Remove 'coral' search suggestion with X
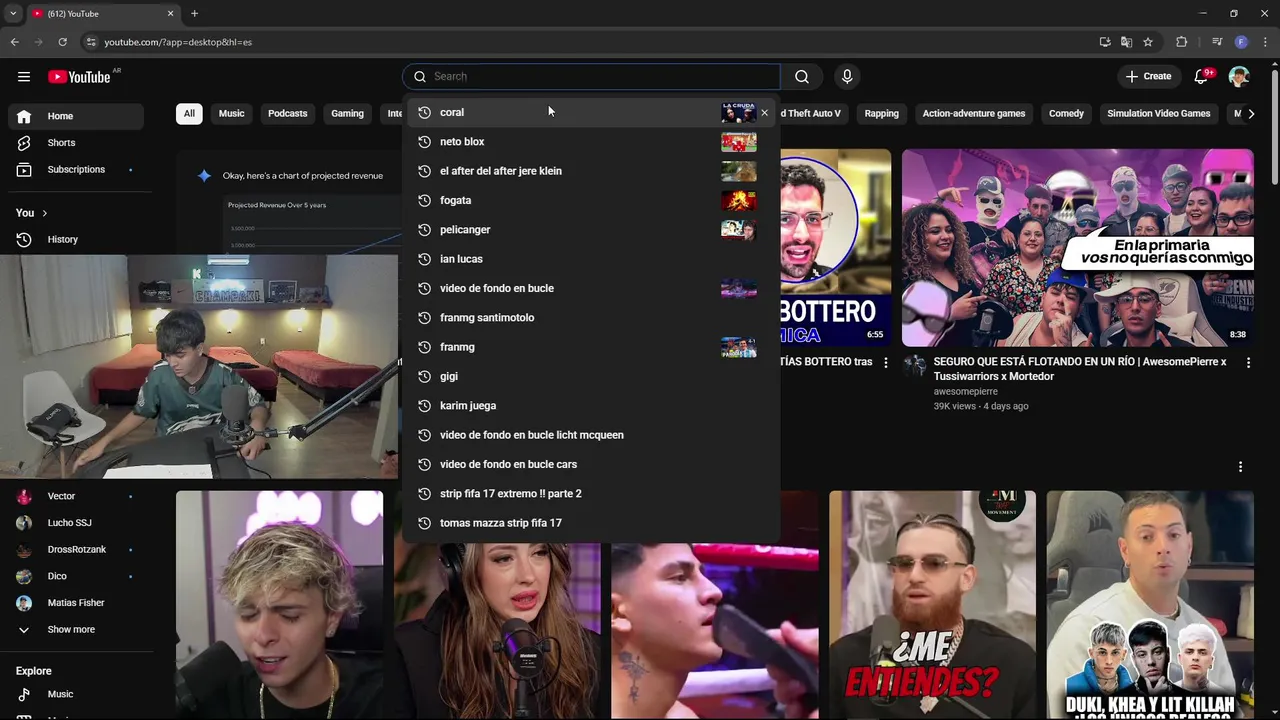Screen dimensions: 1280x720 click(765, 113)
